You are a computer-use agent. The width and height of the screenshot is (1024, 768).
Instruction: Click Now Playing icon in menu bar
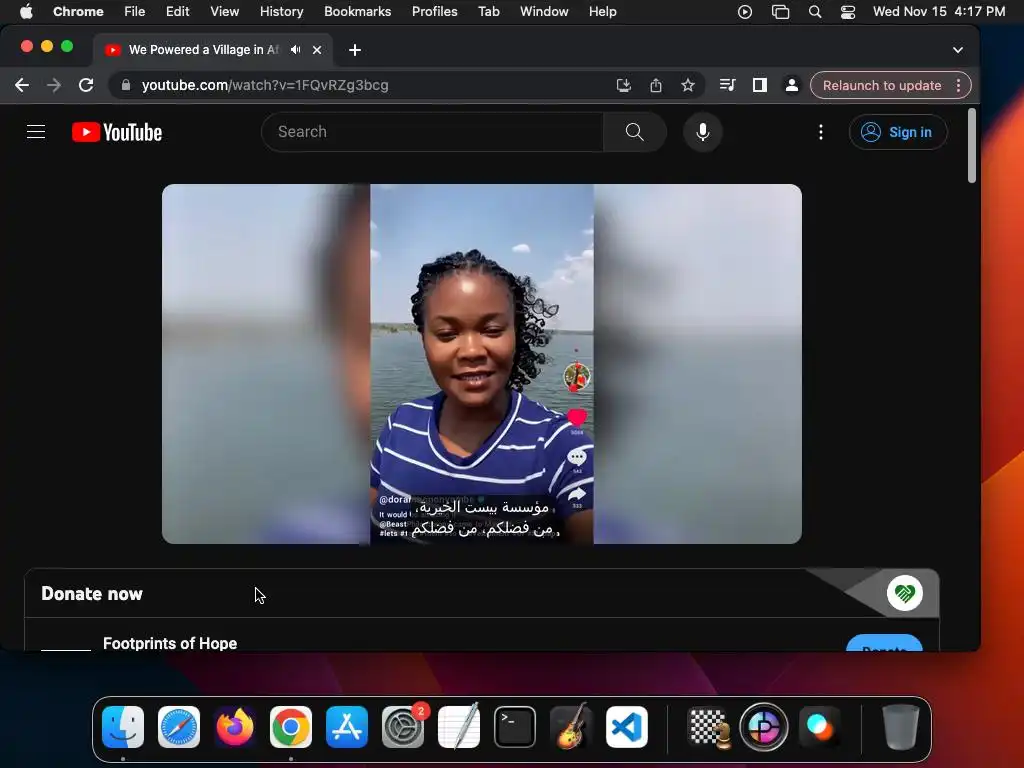coord(744,12)
